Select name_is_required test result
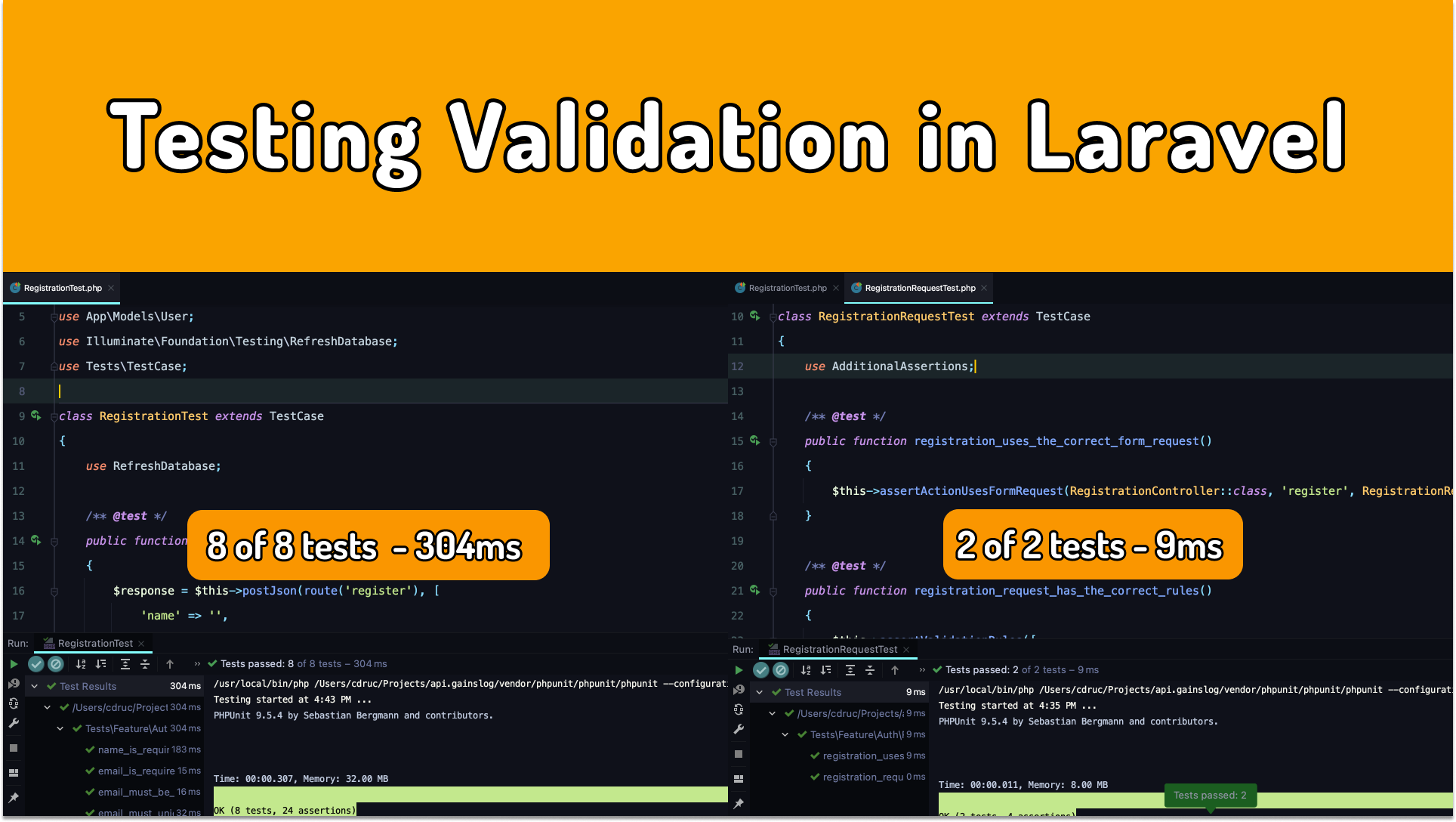Screen dimensions: 1456x822 [x=133, y=749]
